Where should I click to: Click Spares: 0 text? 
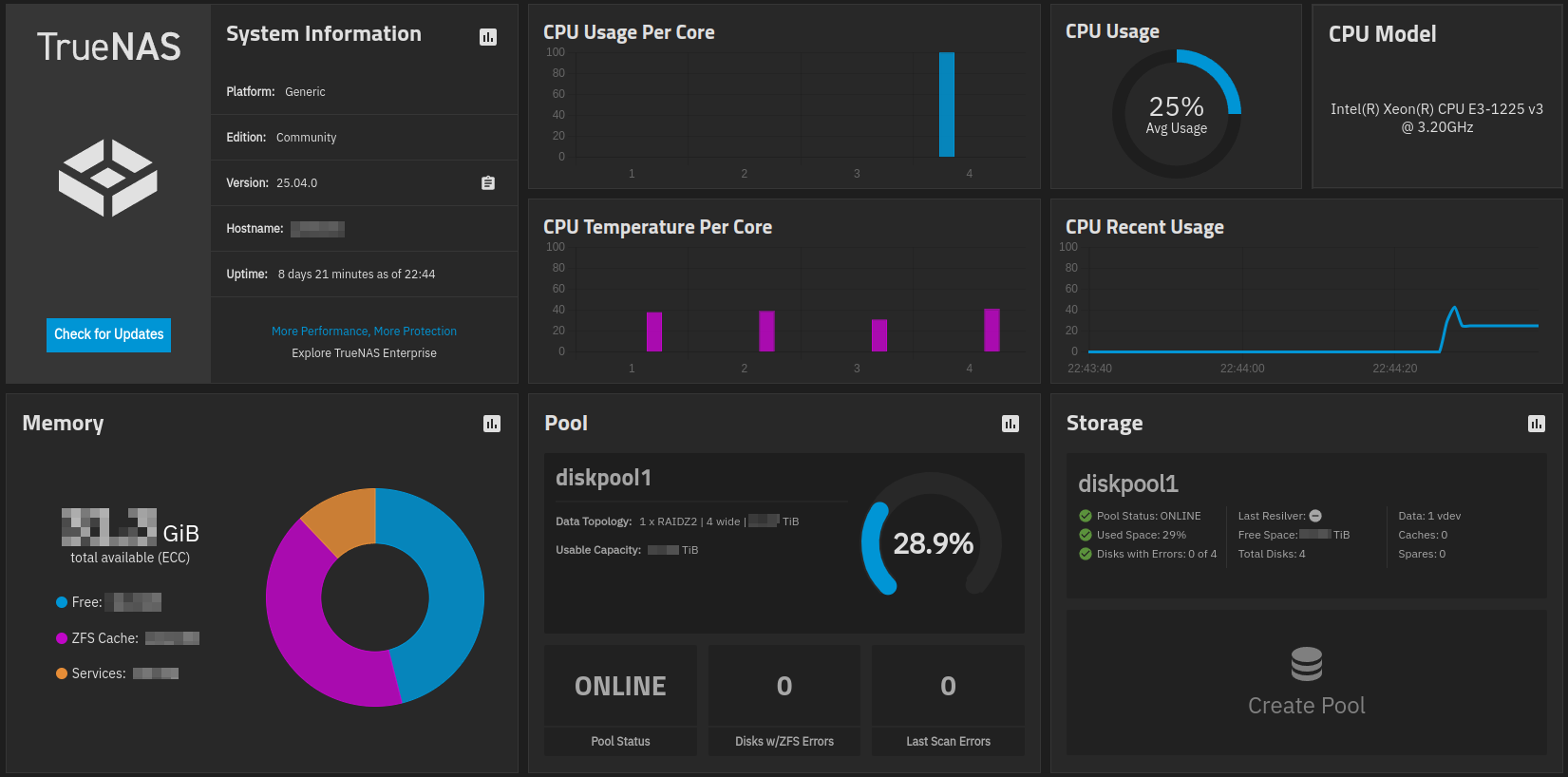tap(1422, 554)
